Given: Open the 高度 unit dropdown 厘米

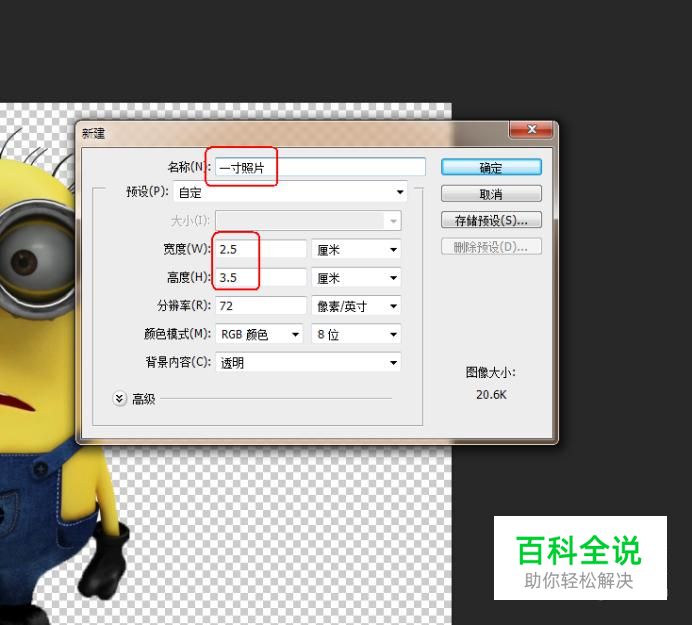Looking at the screenshot, I should point(356,278).
